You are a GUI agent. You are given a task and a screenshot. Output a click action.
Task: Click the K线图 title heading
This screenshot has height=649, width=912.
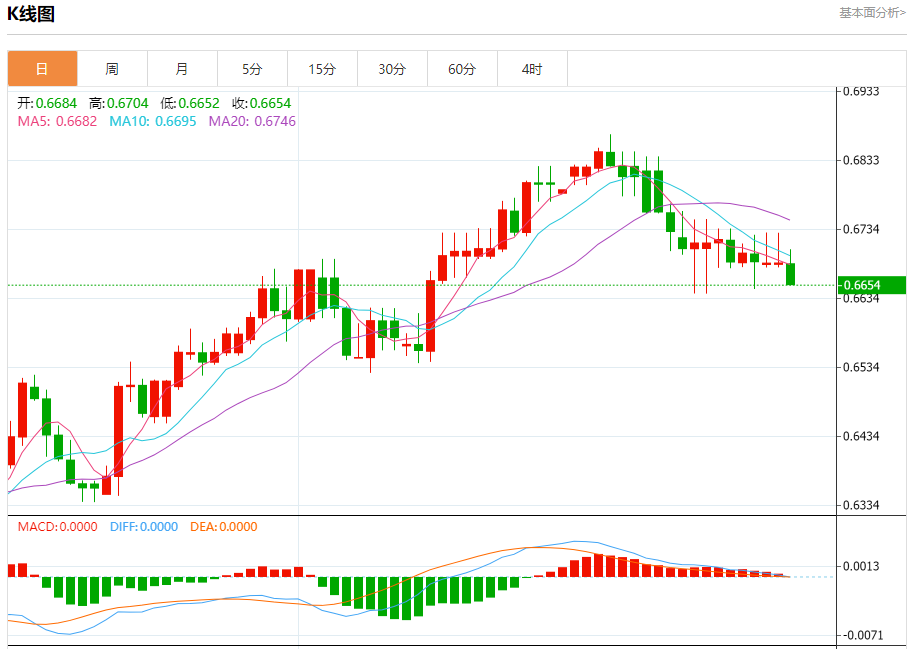coord(31,14)
